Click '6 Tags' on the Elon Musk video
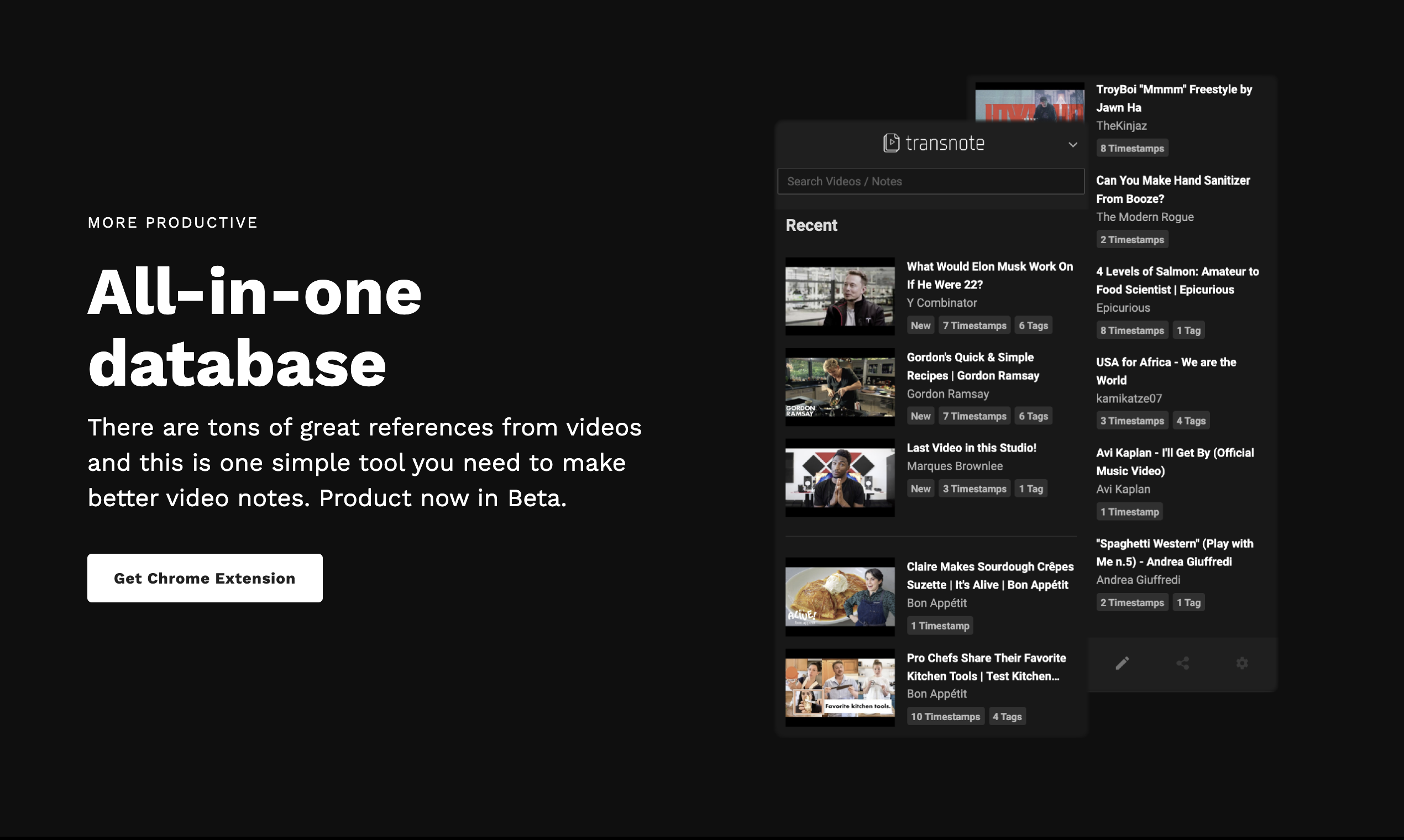 (x=1033, y=325)
